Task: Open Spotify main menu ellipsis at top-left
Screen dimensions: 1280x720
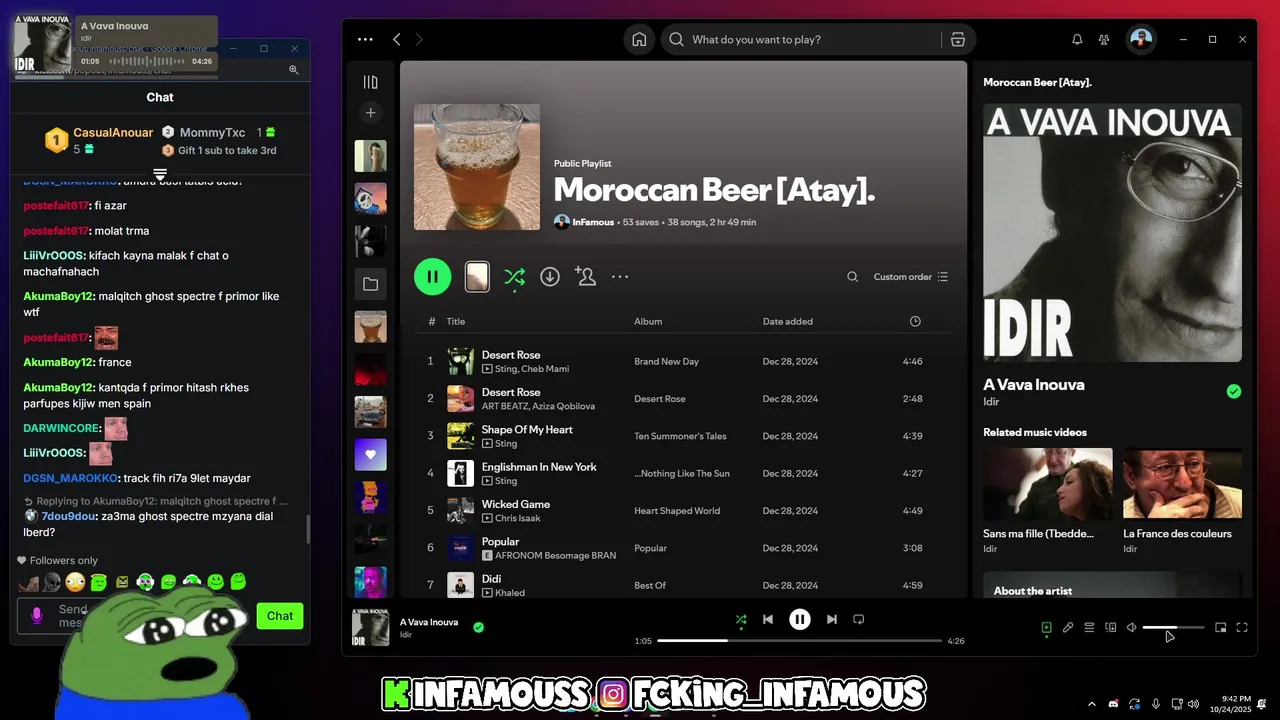Action: tap(365, 40)
